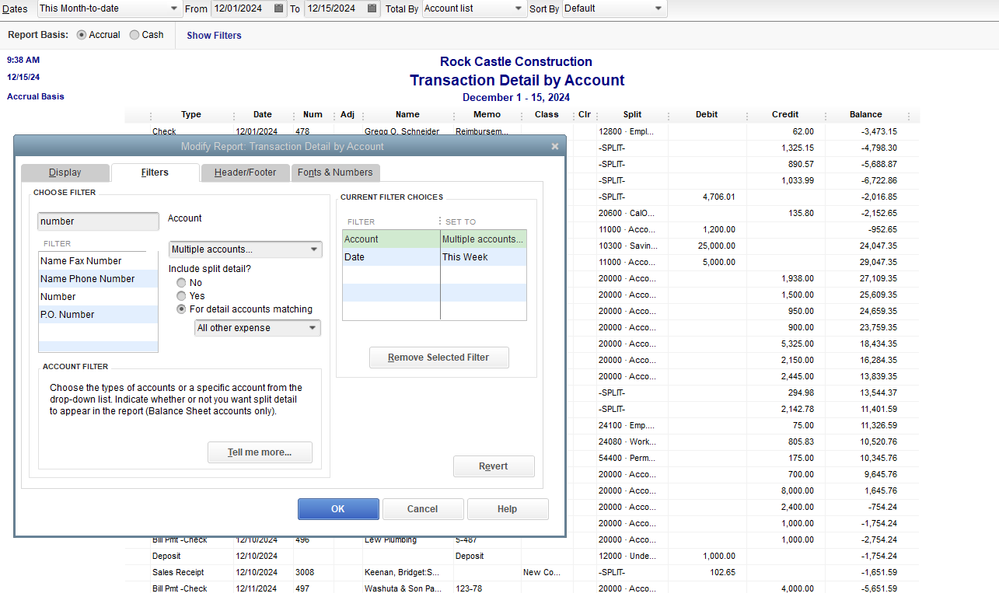Select P.O. Number in filter list

click(68, 315)
